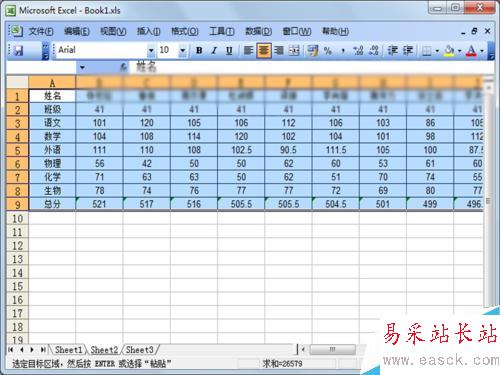
Task: Apply Currency style icon
Action: (312, 51)
